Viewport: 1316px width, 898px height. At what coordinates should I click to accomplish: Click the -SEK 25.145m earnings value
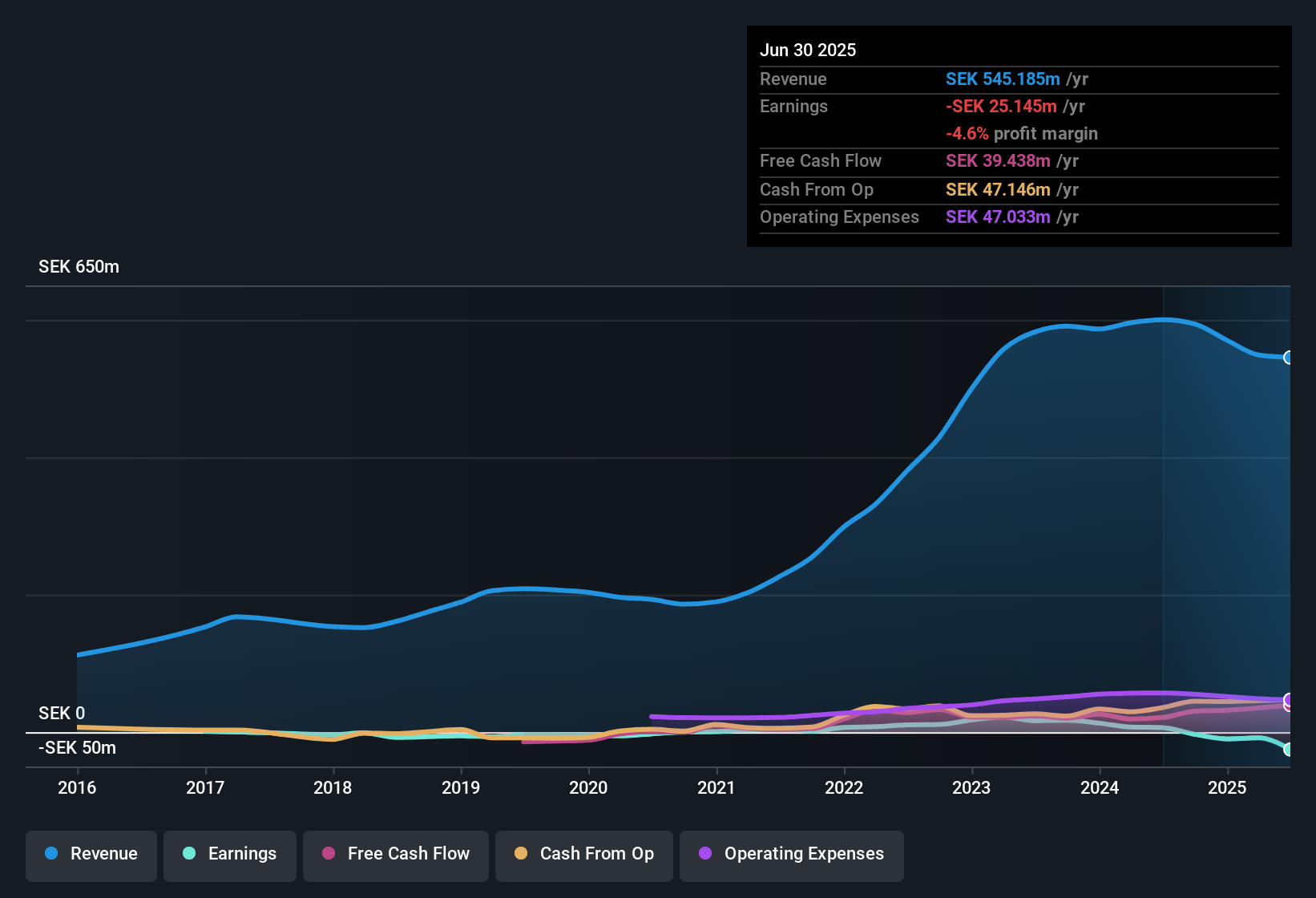pos(1001,107)
